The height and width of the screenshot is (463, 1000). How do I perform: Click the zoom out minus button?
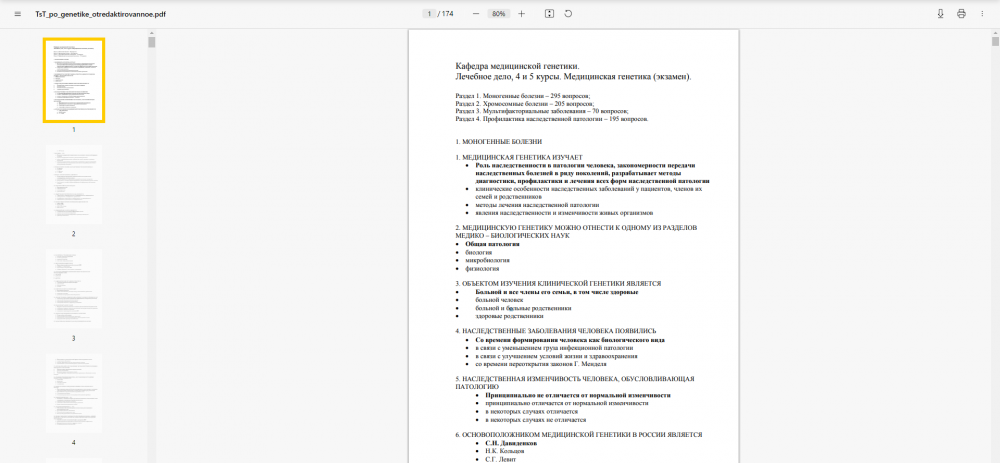tap(476, 13)
